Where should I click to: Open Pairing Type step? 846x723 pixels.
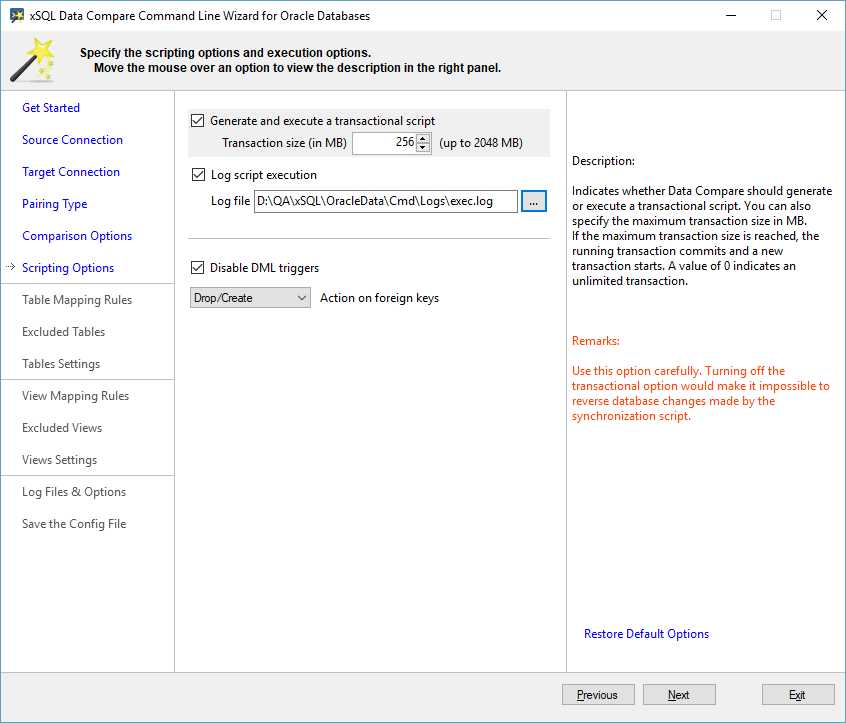click(x=54, y=204)
